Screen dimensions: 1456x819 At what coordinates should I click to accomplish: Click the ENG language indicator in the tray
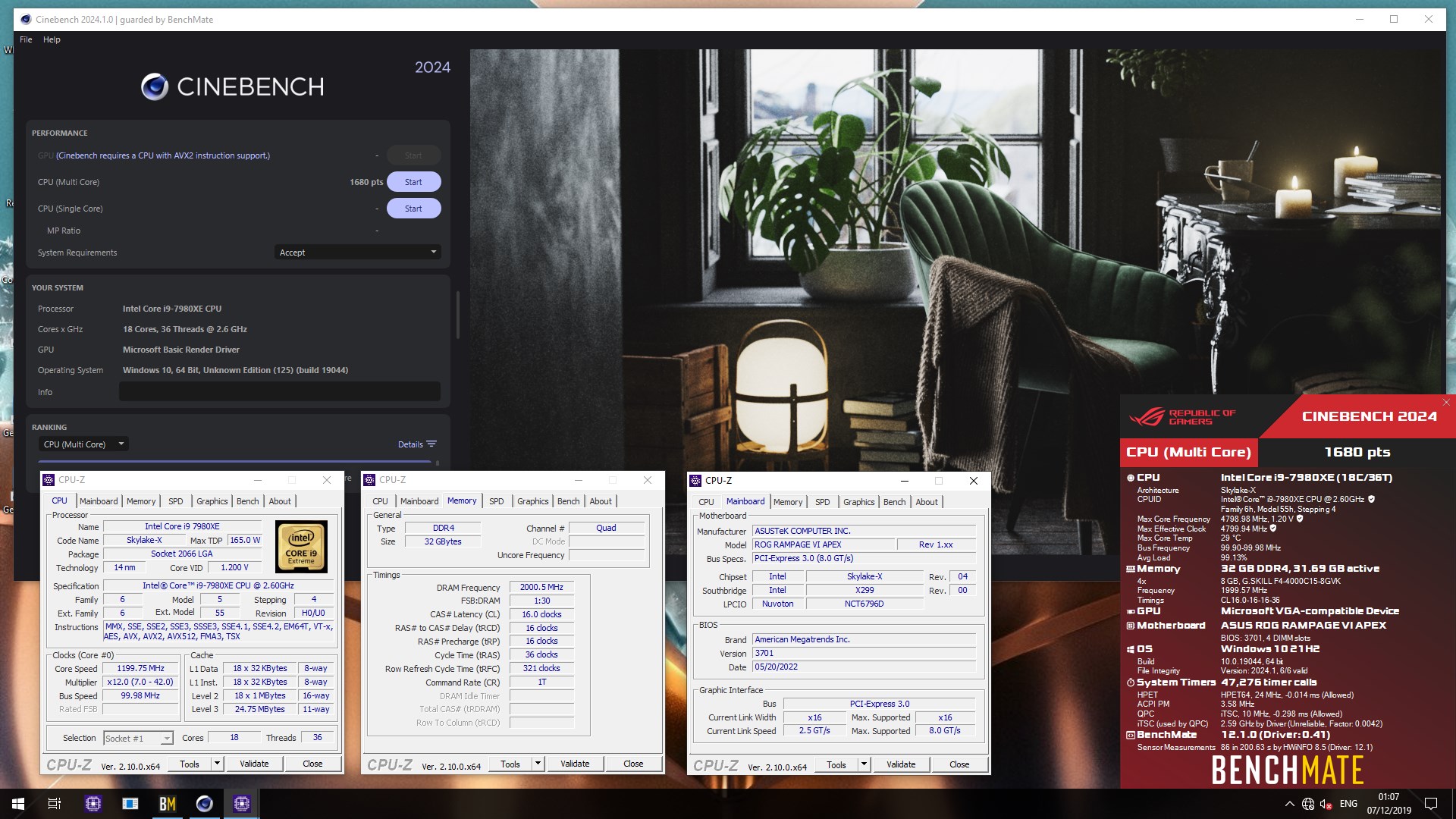[x=1348, y=804]
